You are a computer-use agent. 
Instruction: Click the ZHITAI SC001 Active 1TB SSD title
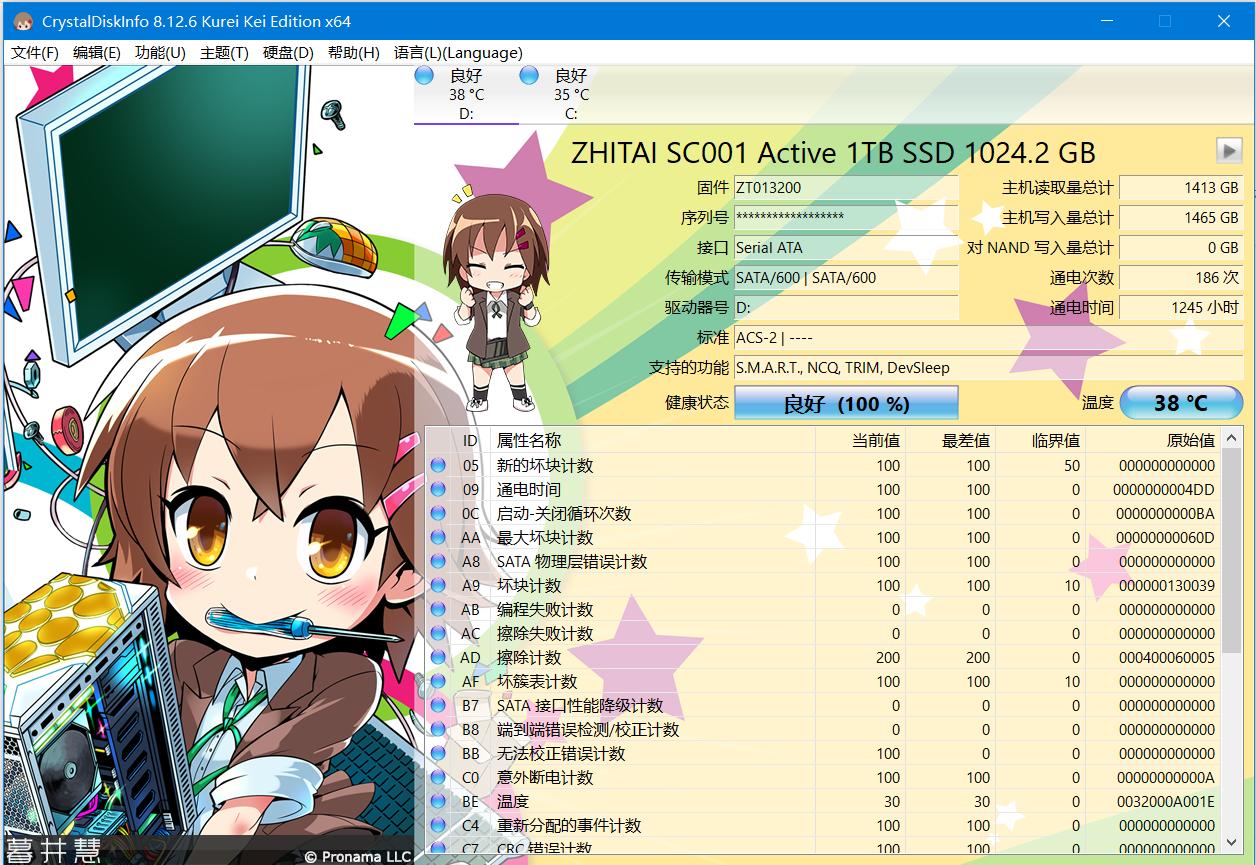point(833,152)
